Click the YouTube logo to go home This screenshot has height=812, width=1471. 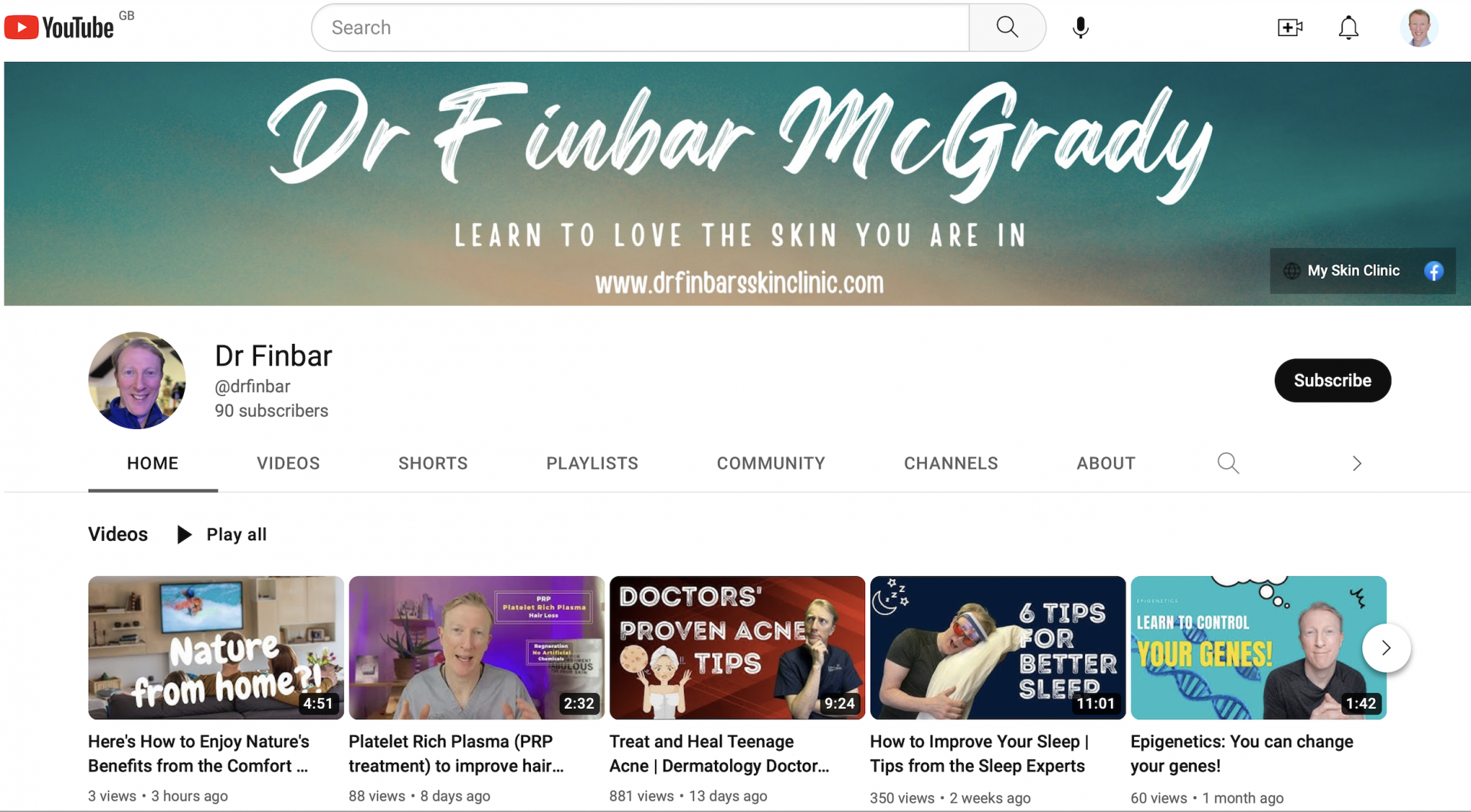pyautogui.click(x=60, y=28)
